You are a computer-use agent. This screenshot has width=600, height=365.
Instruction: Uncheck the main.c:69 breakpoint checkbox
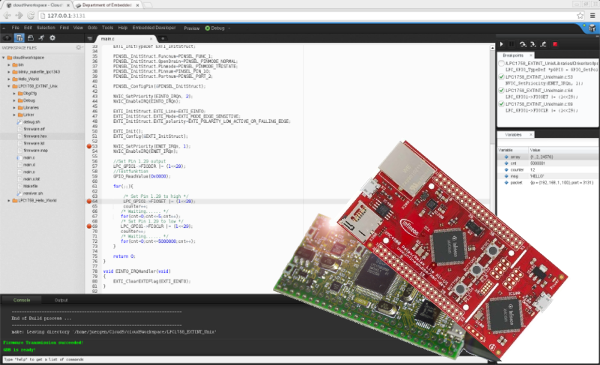tap(501, 104)
